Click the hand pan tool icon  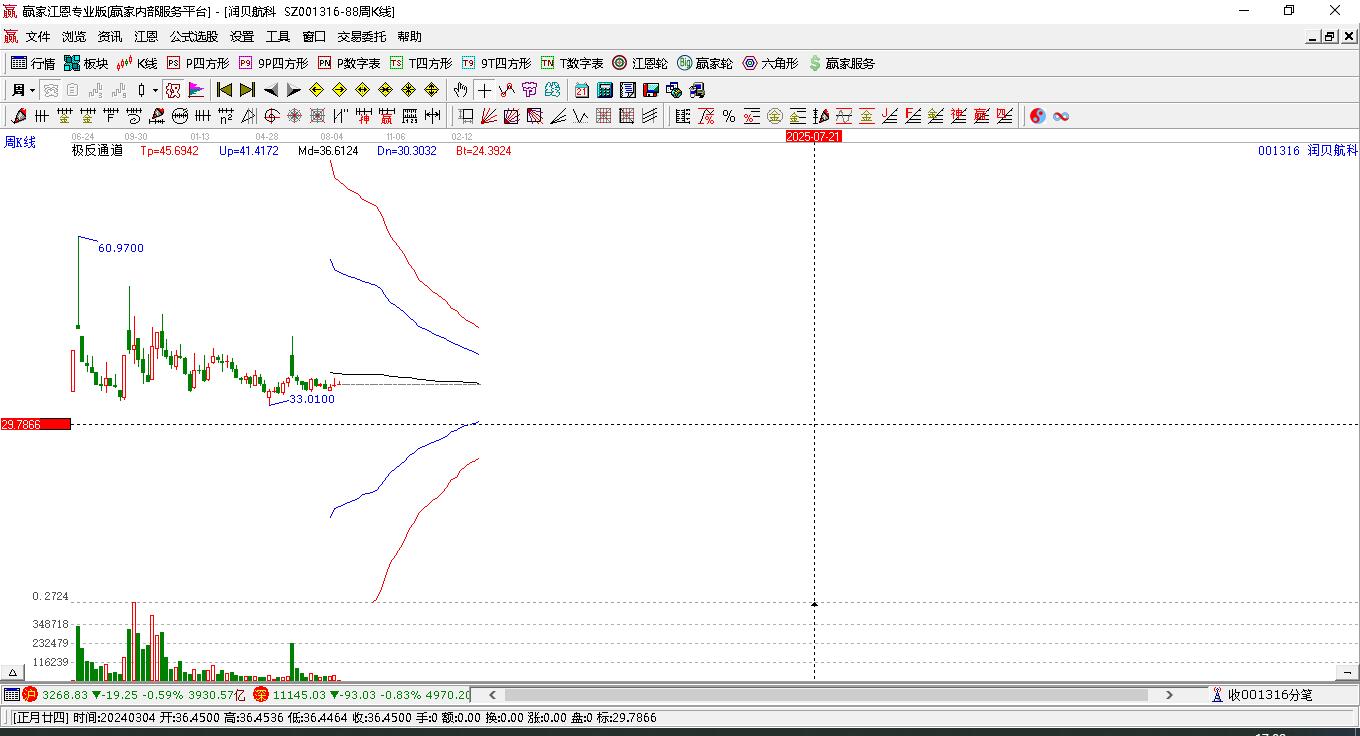pos(460,90)
